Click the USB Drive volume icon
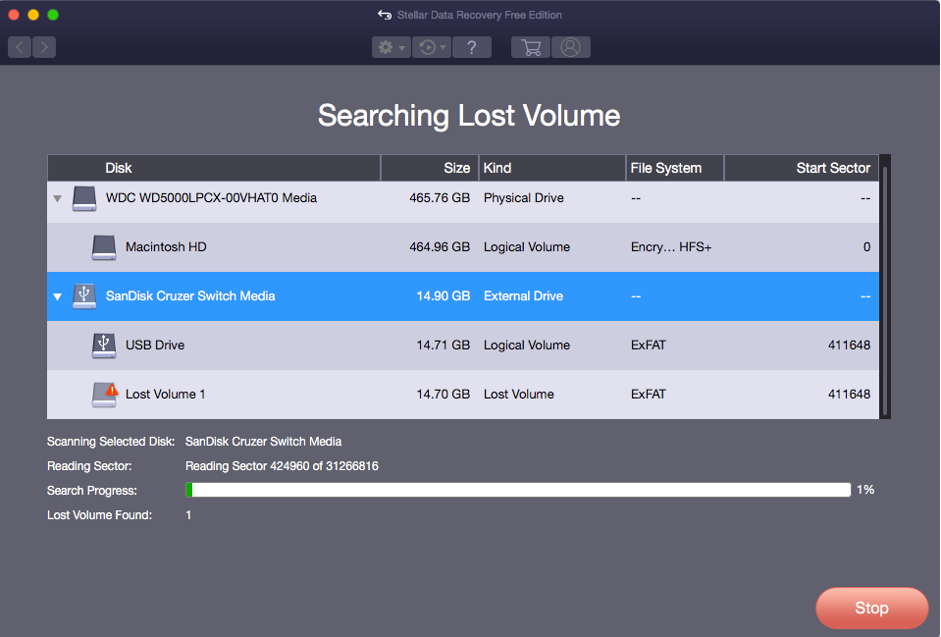 pyautogui.click(x=104, y=345)
